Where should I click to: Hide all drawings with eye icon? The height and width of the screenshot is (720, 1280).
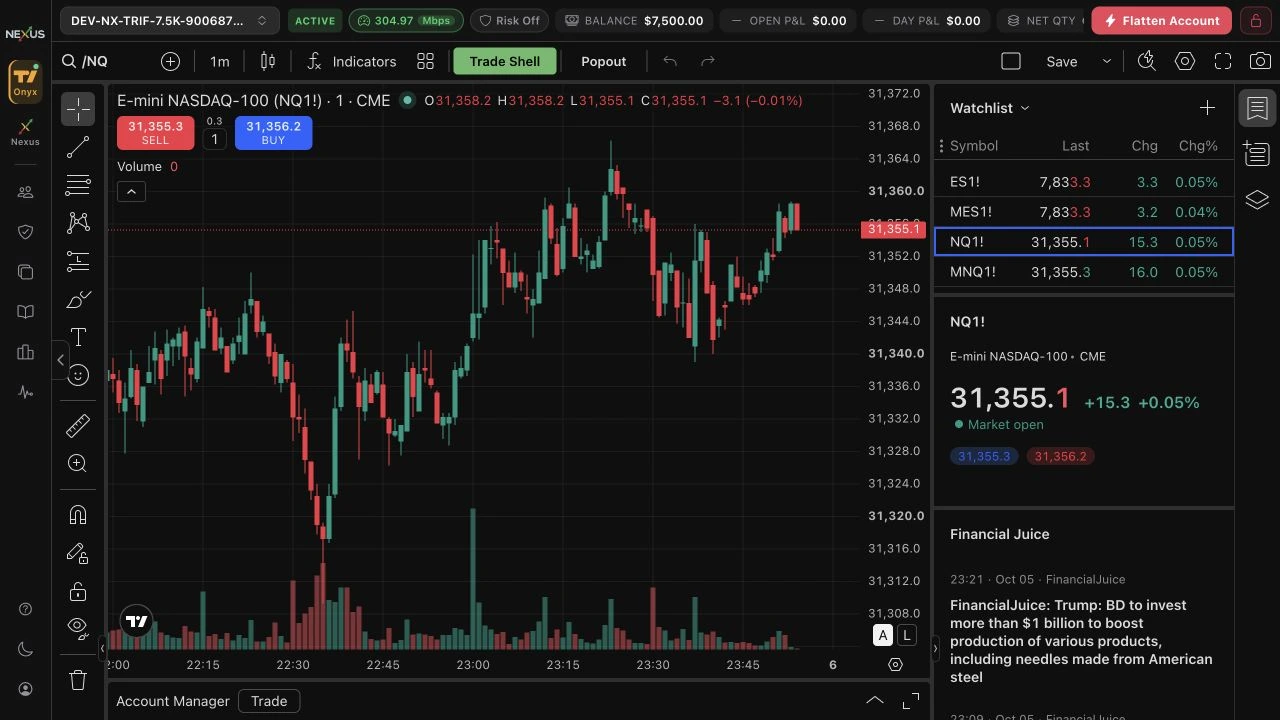[x=78, y=628]
